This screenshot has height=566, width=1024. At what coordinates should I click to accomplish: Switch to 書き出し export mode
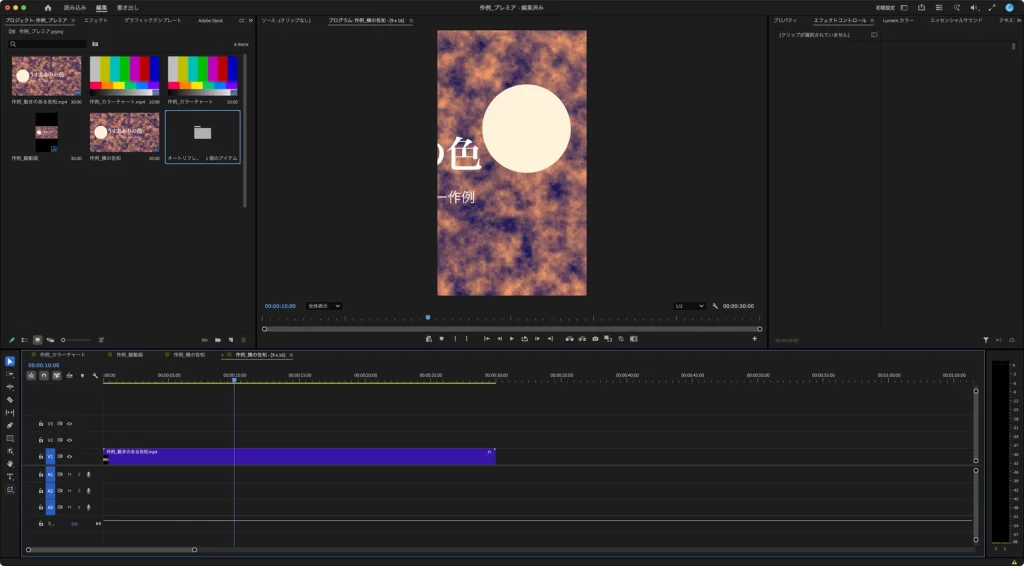pos(127,8)
